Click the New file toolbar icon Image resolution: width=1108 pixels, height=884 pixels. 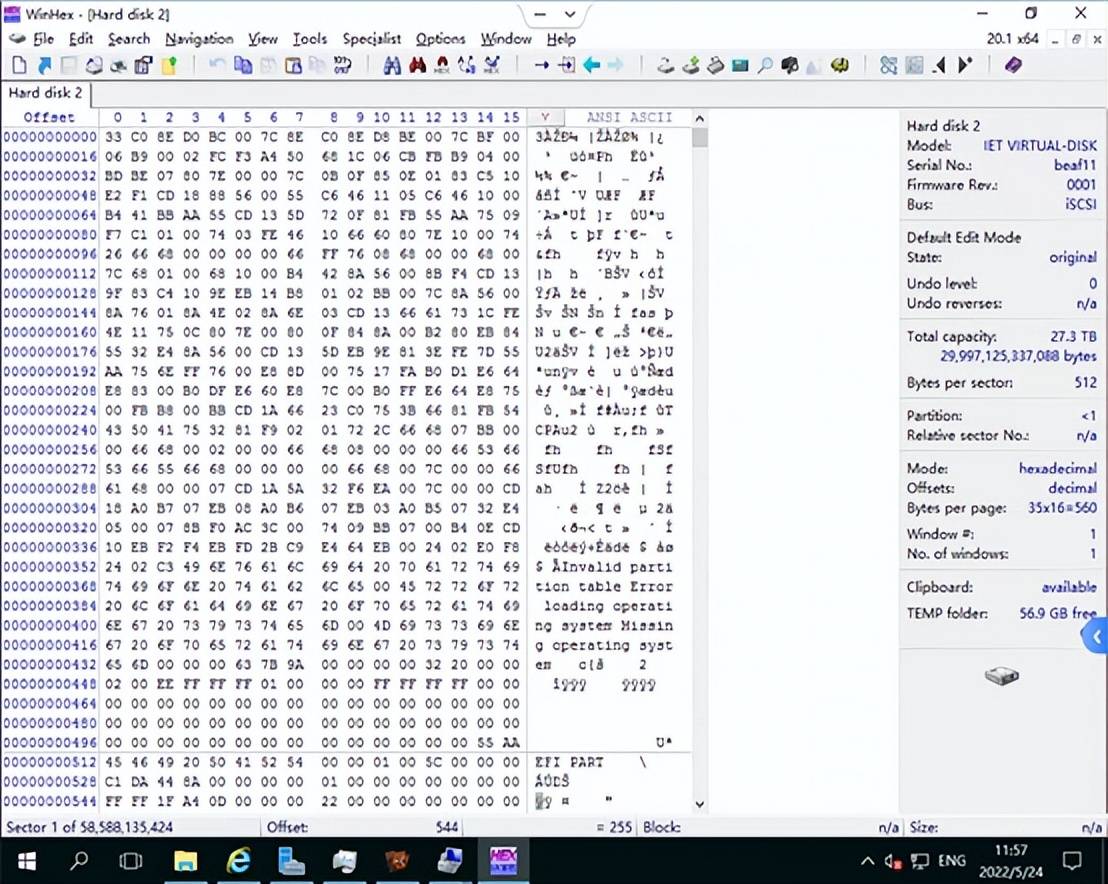coord(19,66)
